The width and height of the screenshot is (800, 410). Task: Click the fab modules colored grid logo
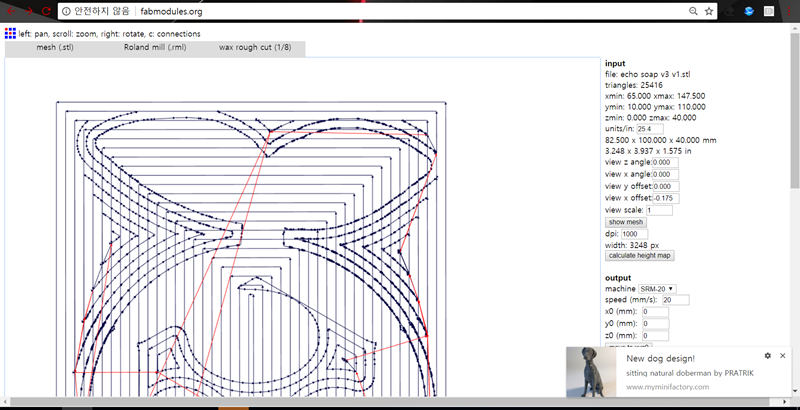point(10,34)
